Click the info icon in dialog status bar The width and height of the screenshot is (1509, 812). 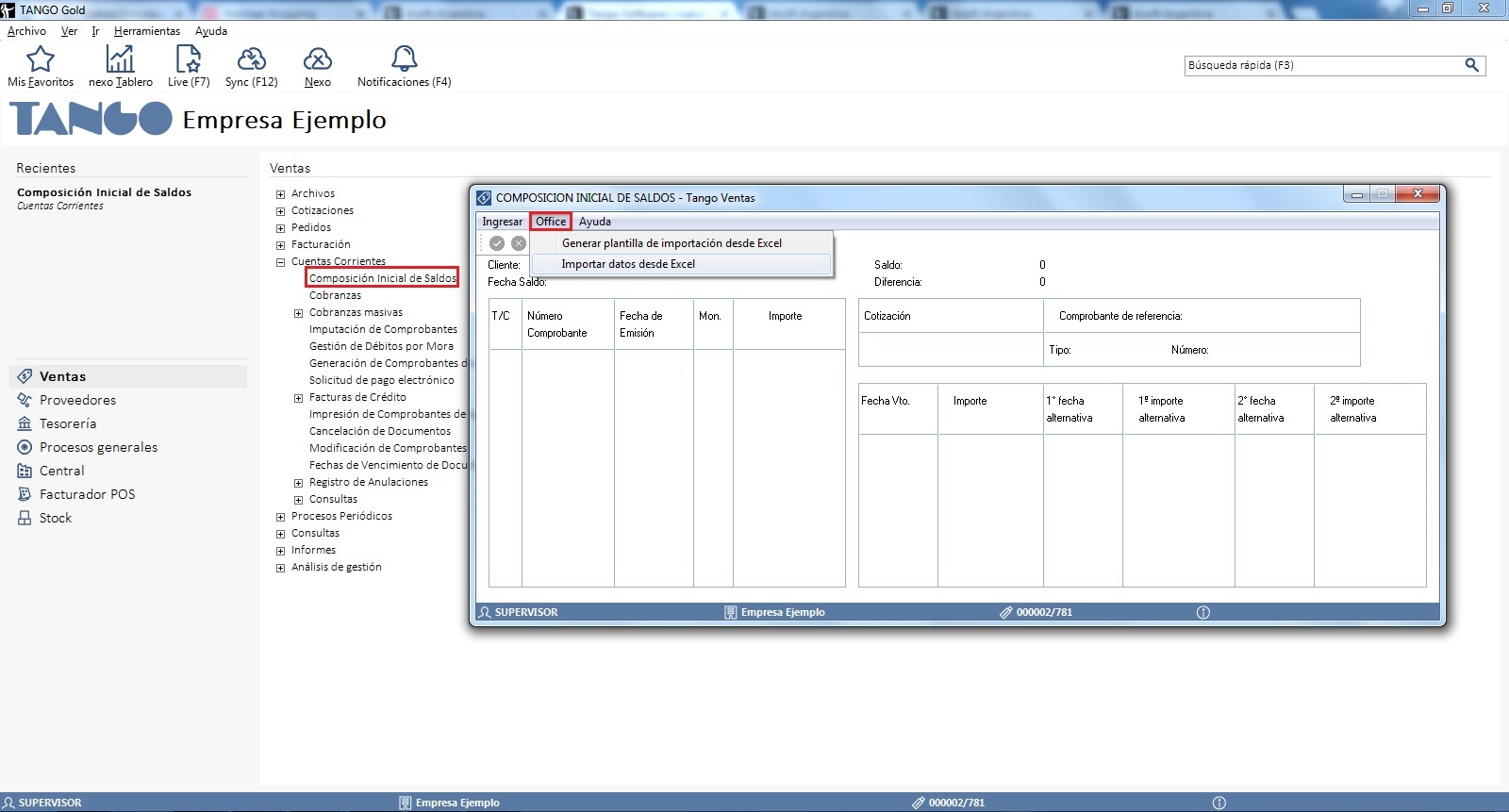click(1203, 612)
